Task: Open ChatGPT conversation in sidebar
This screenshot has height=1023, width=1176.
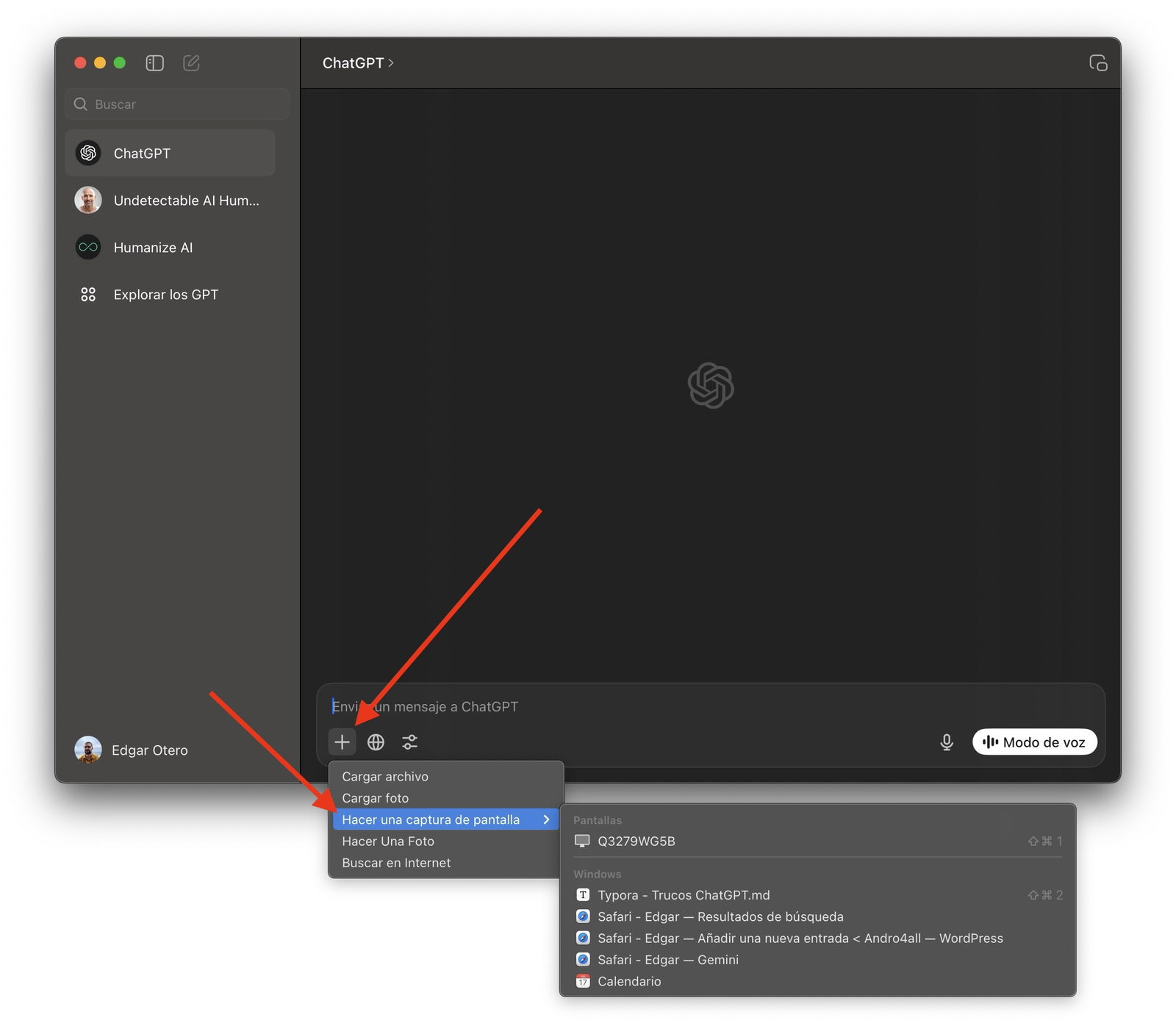Action: pyautogui.click(x=170, y=153)
